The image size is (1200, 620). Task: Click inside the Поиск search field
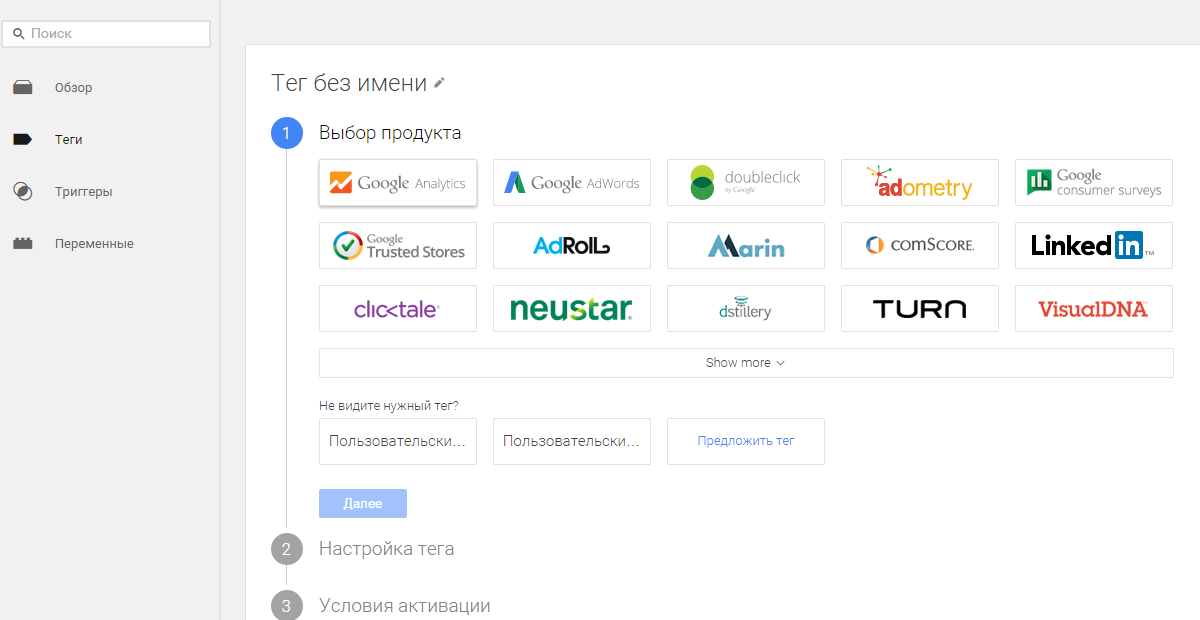106,33
